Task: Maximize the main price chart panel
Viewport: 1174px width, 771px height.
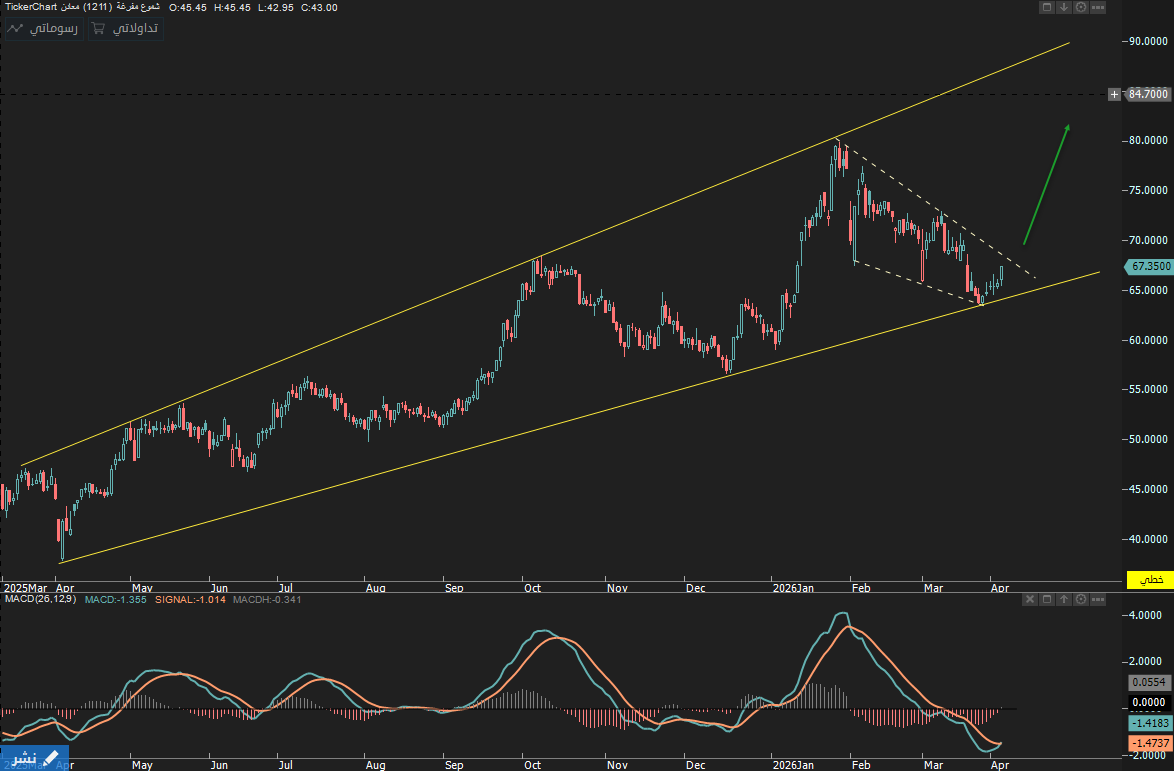Action: coord(1047,7)
